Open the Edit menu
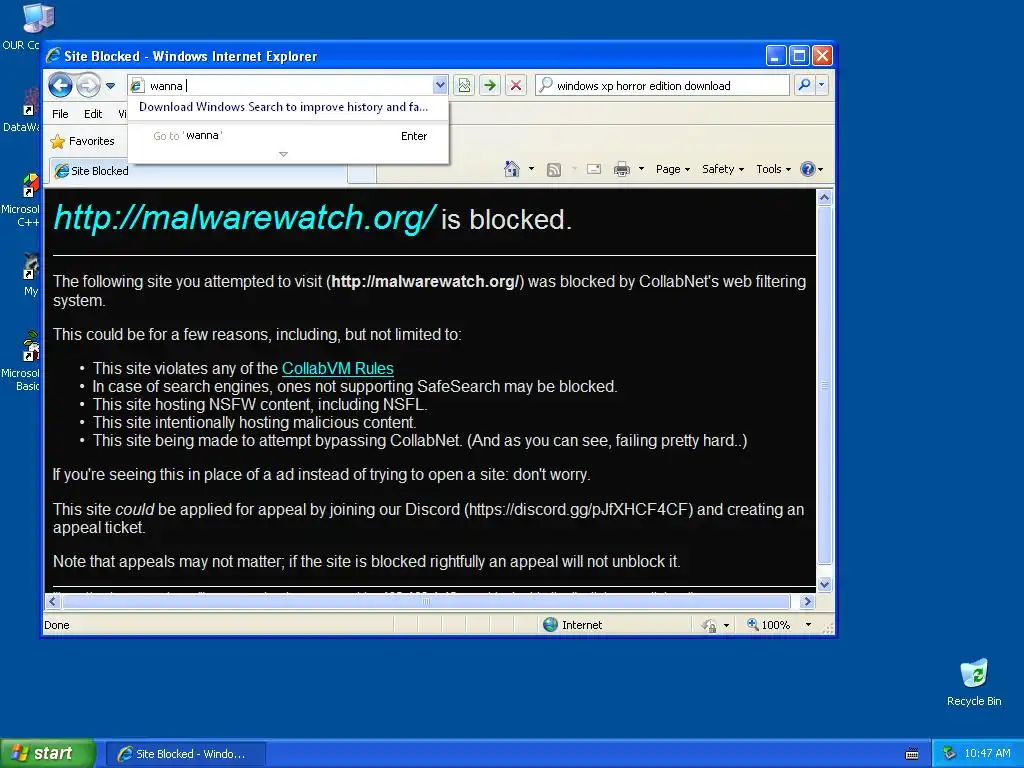This screenshot has width=1024, height=768. point(93,114)
